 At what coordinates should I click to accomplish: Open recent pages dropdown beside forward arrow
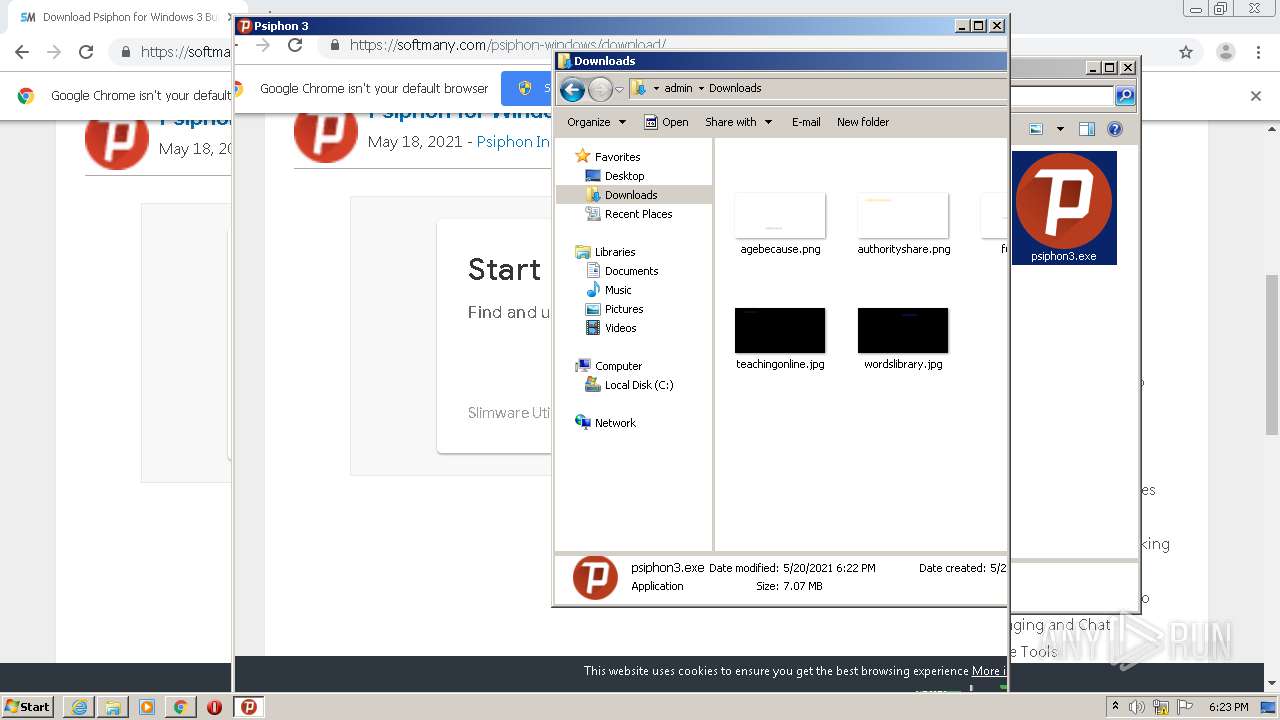619,90
